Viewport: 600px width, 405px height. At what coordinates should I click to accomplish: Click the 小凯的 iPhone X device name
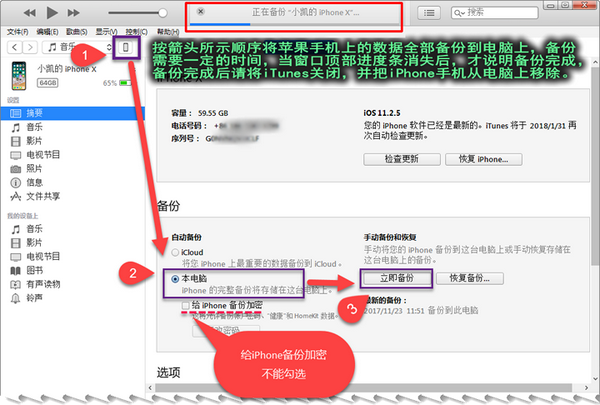click(x=67, y=69)
